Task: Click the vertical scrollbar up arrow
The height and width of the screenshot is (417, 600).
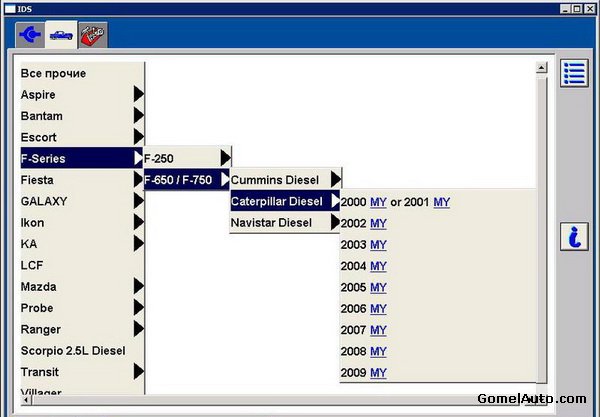Action: (x=541, y=68)
